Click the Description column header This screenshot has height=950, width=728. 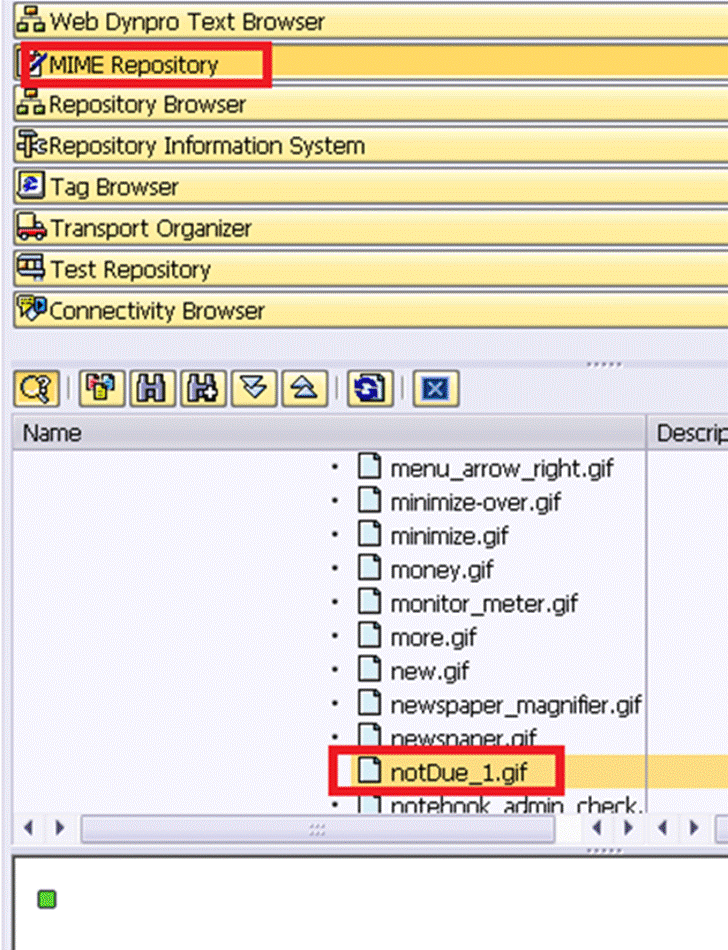click(x=688, y=433)
